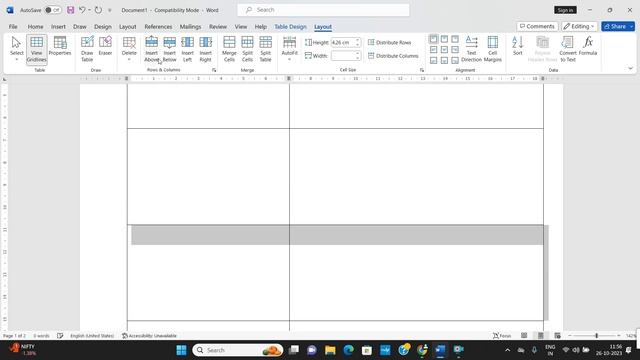This screenshot has height=360, width=640.
Task: Collapse the ribbon with the chevron
Action: click(x=630, y=69)
